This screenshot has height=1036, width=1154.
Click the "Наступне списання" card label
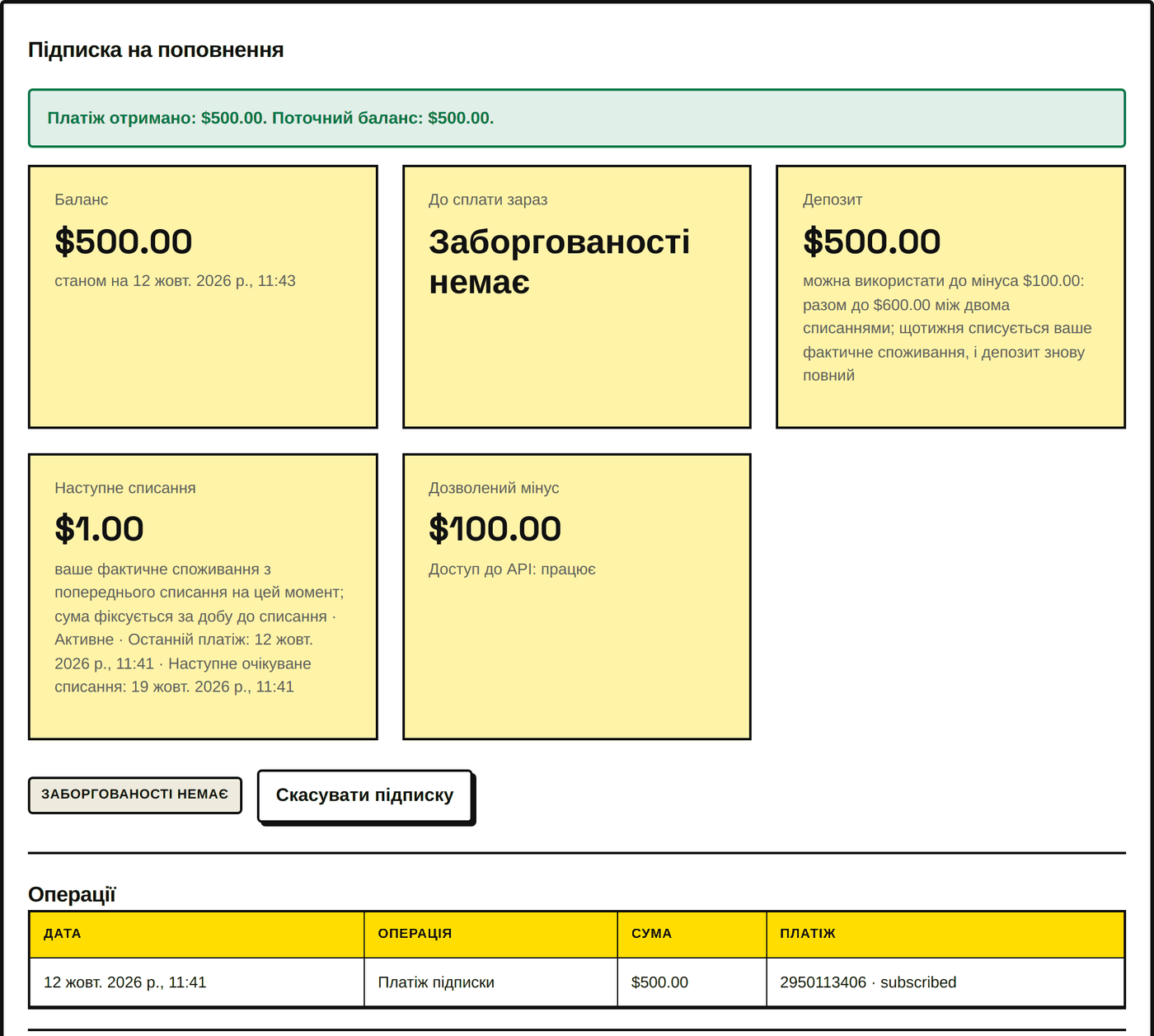point(125,488)
